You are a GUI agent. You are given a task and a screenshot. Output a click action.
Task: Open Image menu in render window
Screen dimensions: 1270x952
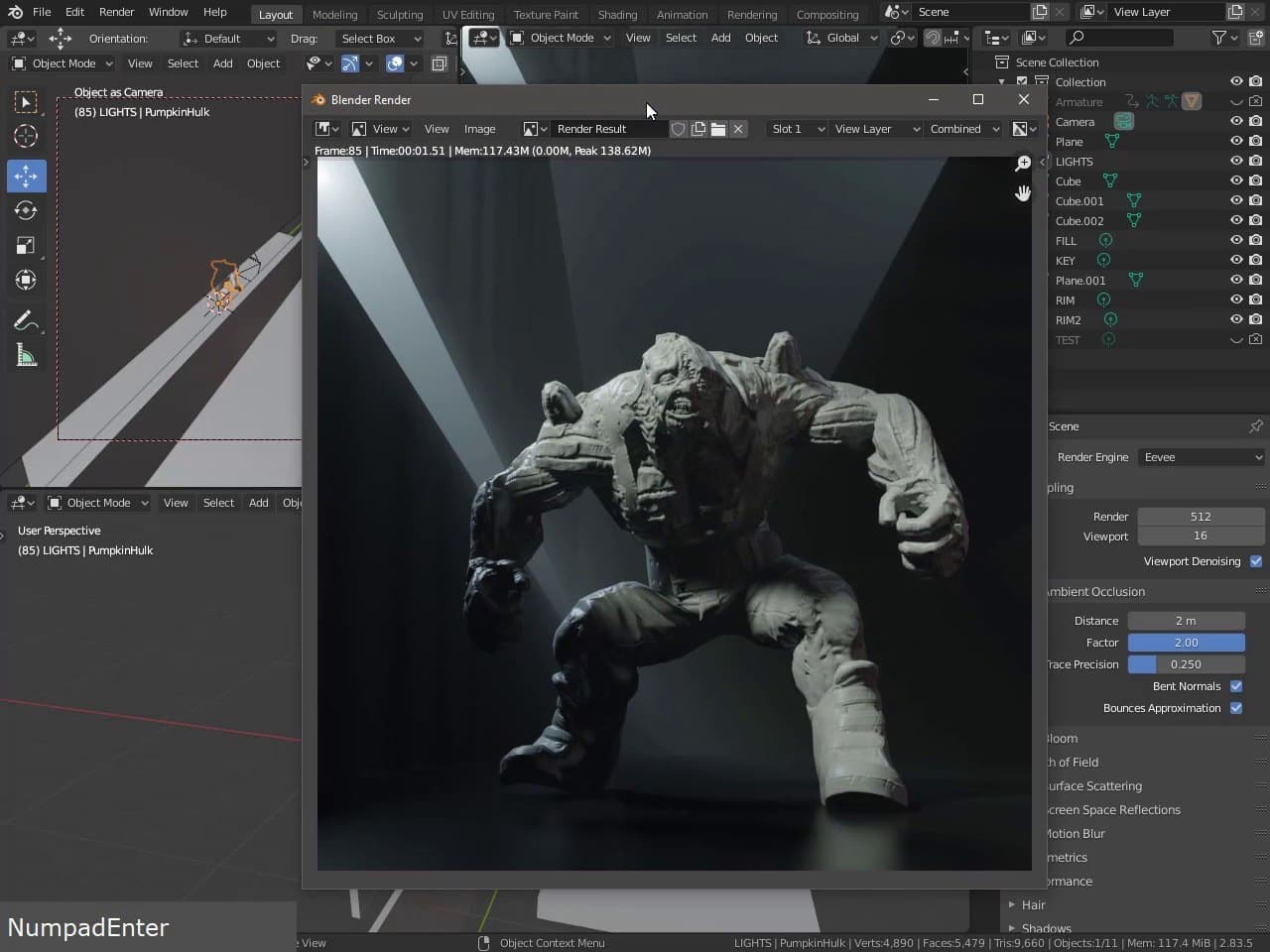tap(479, 129)
